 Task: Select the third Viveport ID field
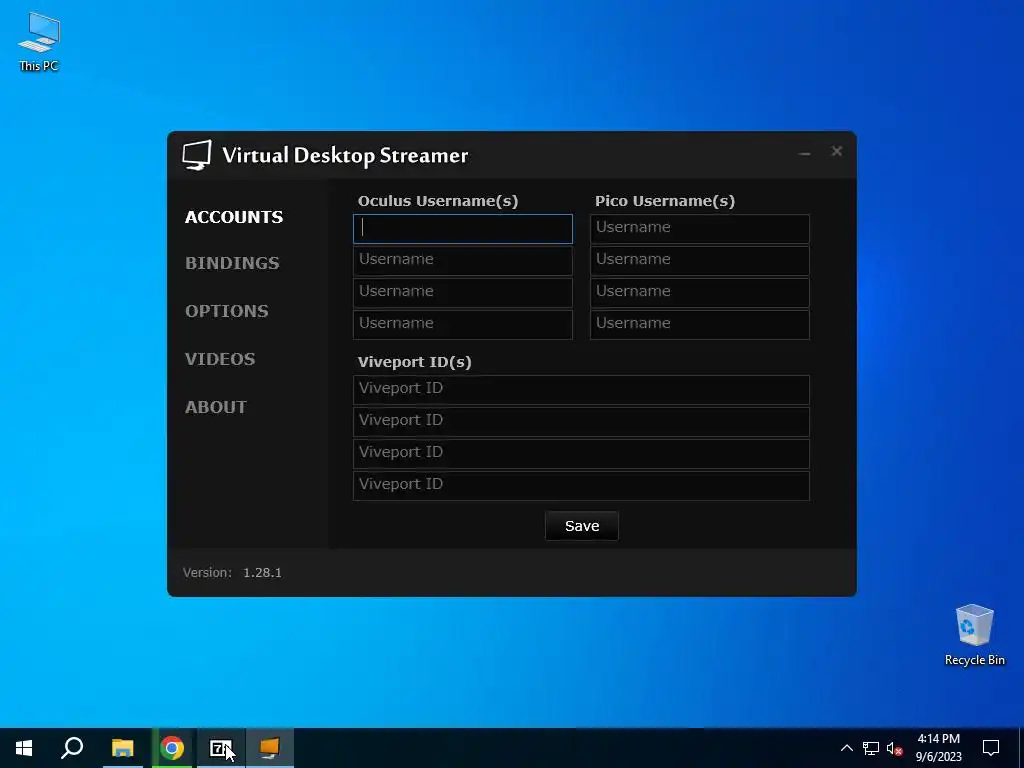tap(581, 453)
